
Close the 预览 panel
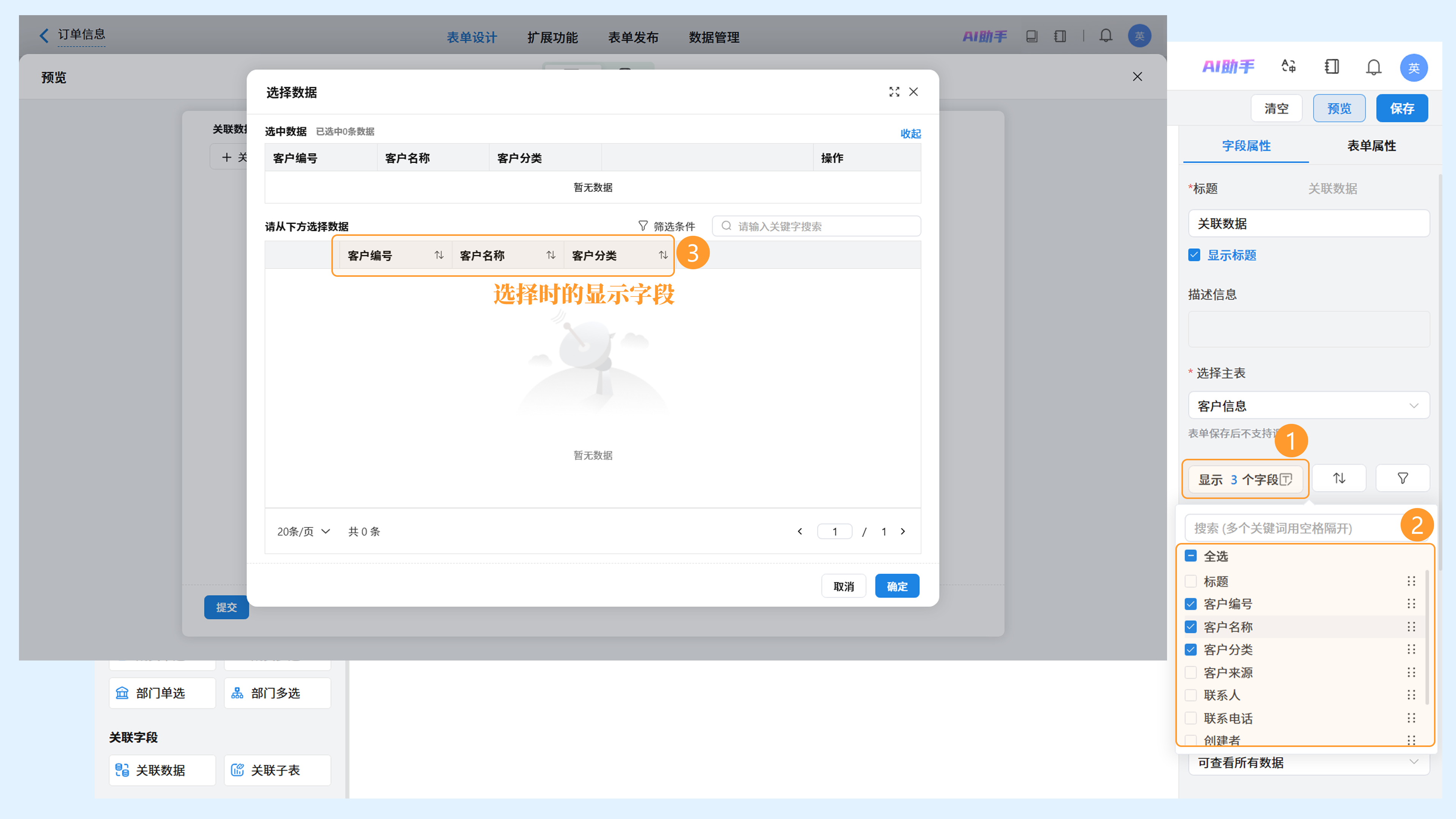pyautogui.click(x=1137, y=76)
